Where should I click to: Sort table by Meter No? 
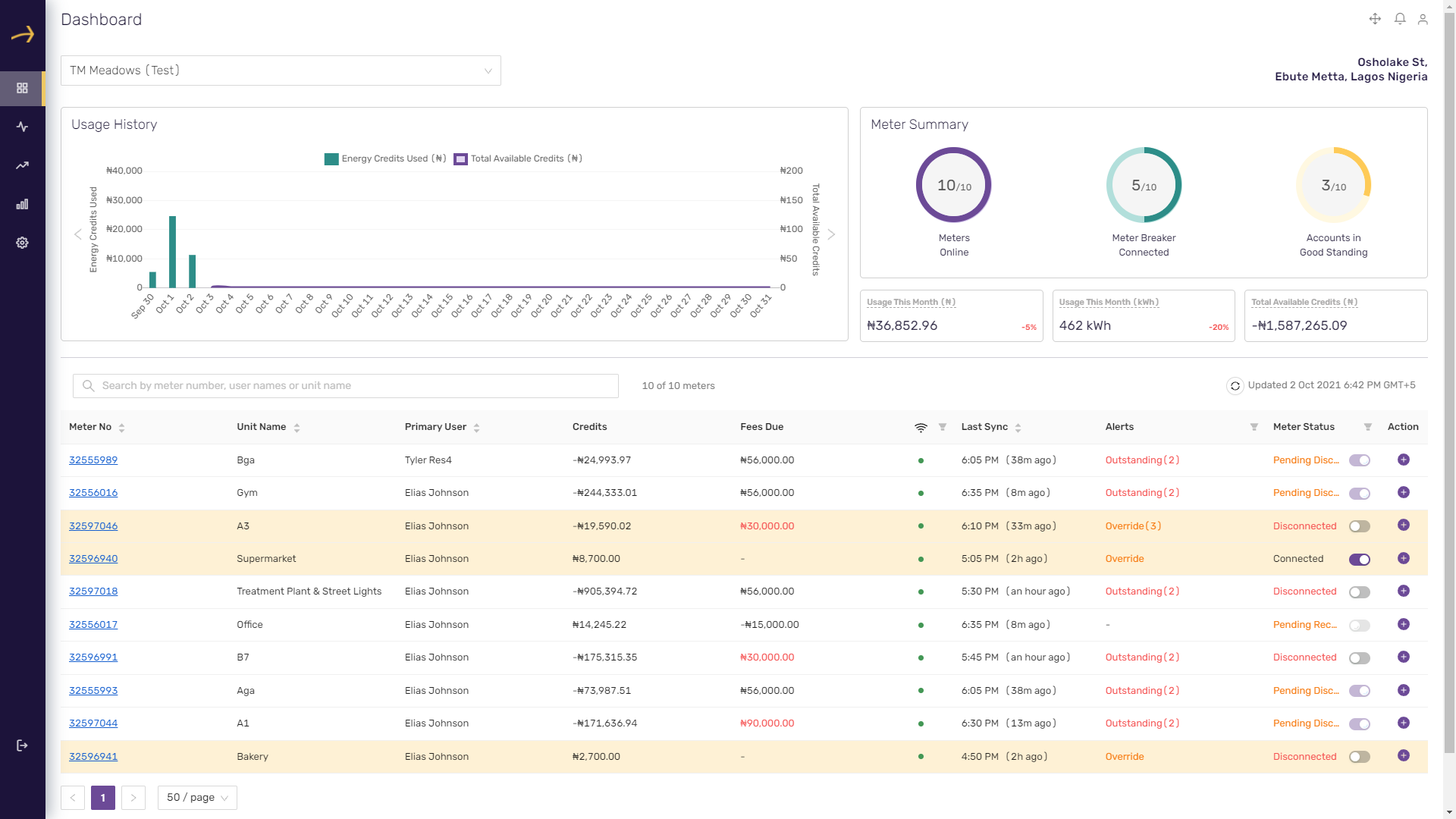(121, 428)
